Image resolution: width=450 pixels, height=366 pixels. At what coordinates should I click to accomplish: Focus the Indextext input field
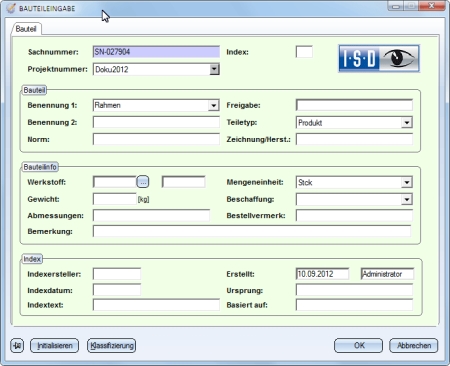coord(156,305)
